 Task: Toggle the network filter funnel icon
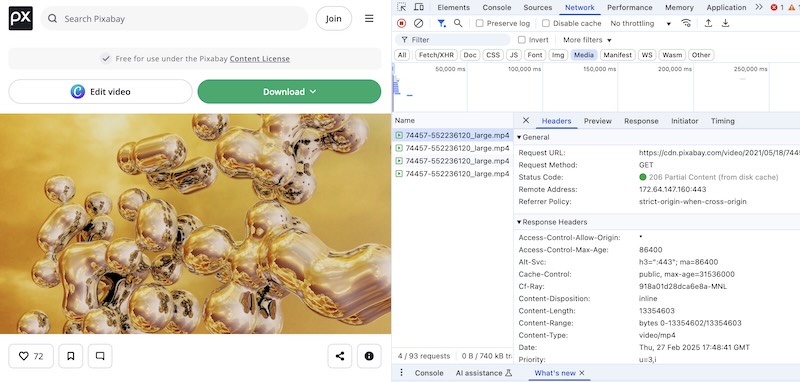(x=441, y=23)
